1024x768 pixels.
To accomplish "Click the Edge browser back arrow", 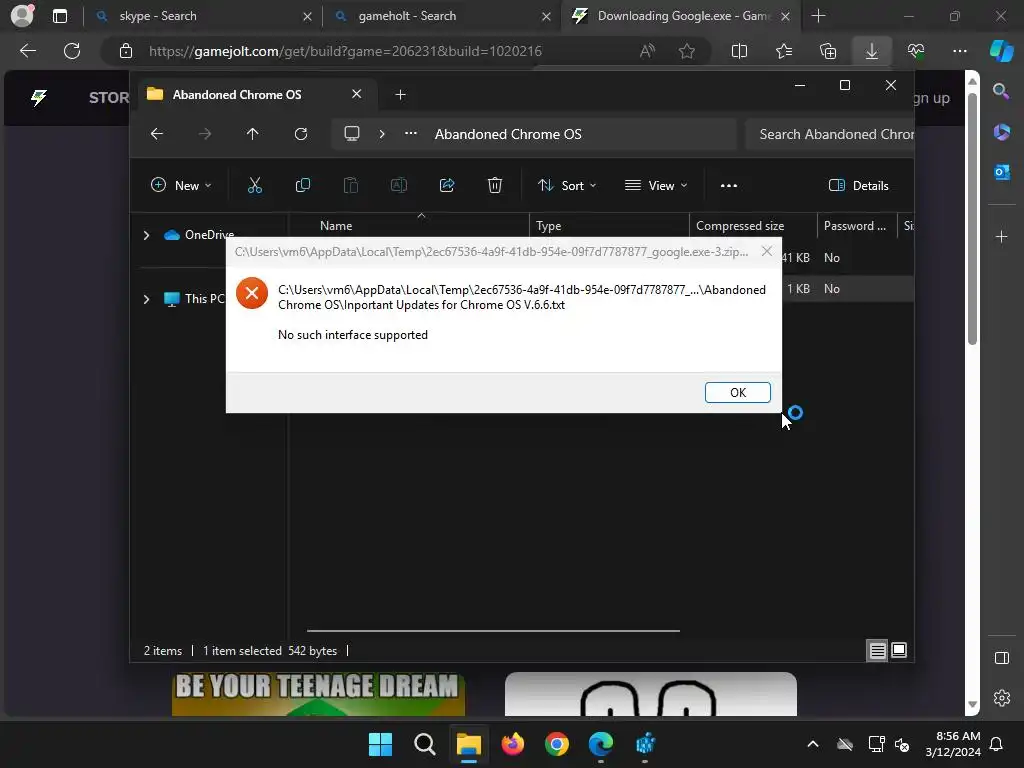I will coord(27,51).
